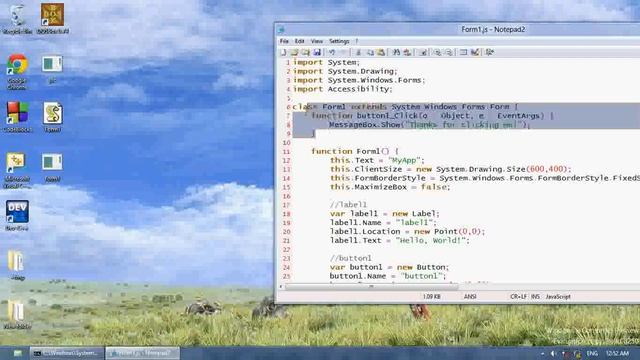
Task: Click the script file icon with the scroll
Action: point(52,117)
